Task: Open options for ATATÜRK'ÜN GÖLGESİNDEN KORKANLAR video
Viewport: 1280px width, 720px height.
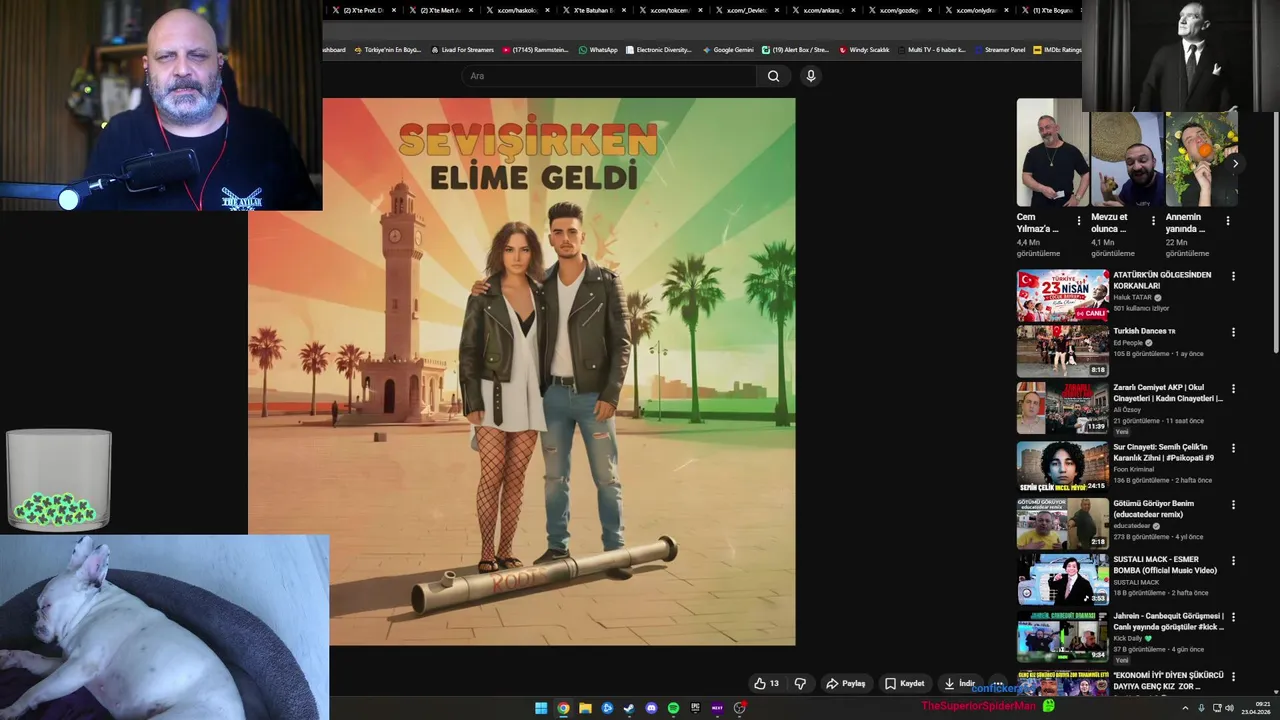Action: click(x=1233, y=276)
